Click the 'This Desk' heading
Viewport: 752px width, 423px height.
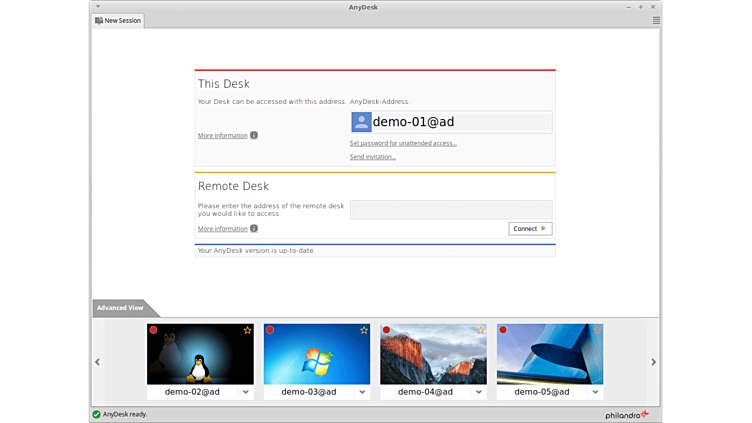tap(223, 84)
